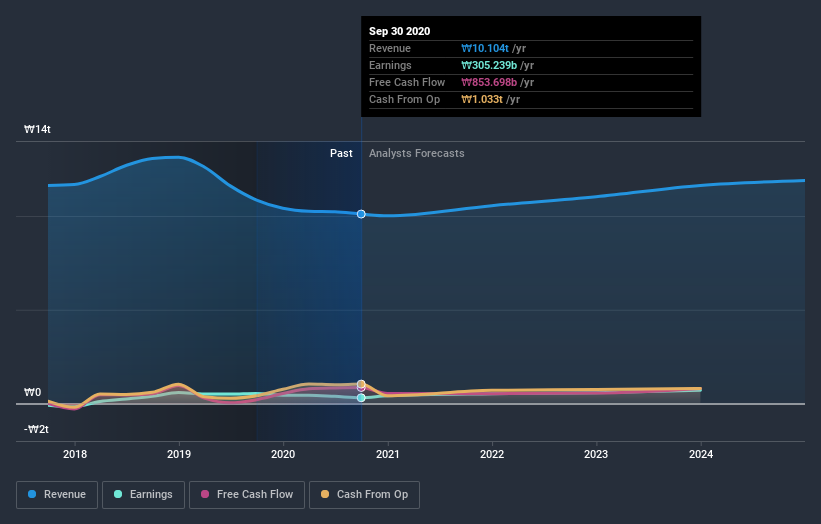
Task: Toggle the Cash From Op legend button
Action: pos(364,495)
